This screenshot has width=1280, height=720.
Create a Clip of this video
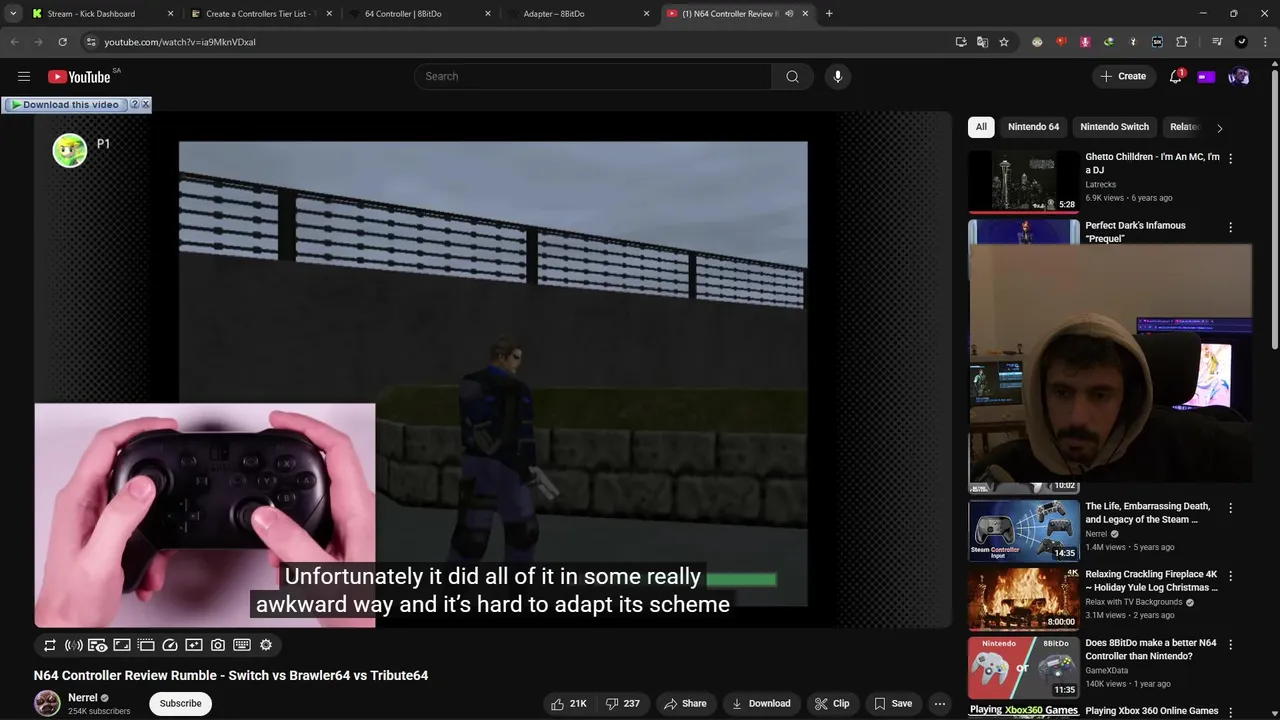832,703
